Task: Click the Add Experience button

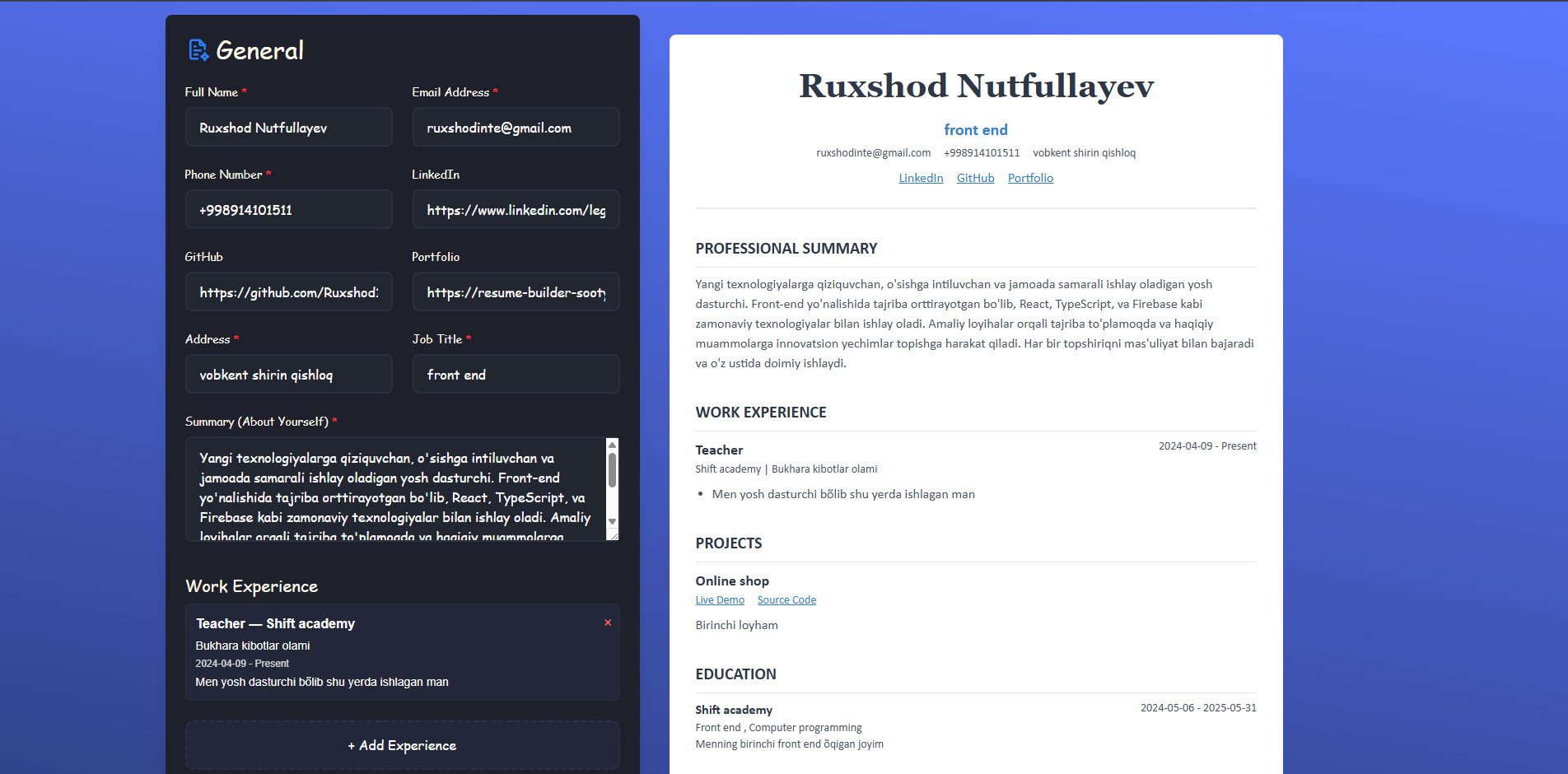Action: [402, 745]
